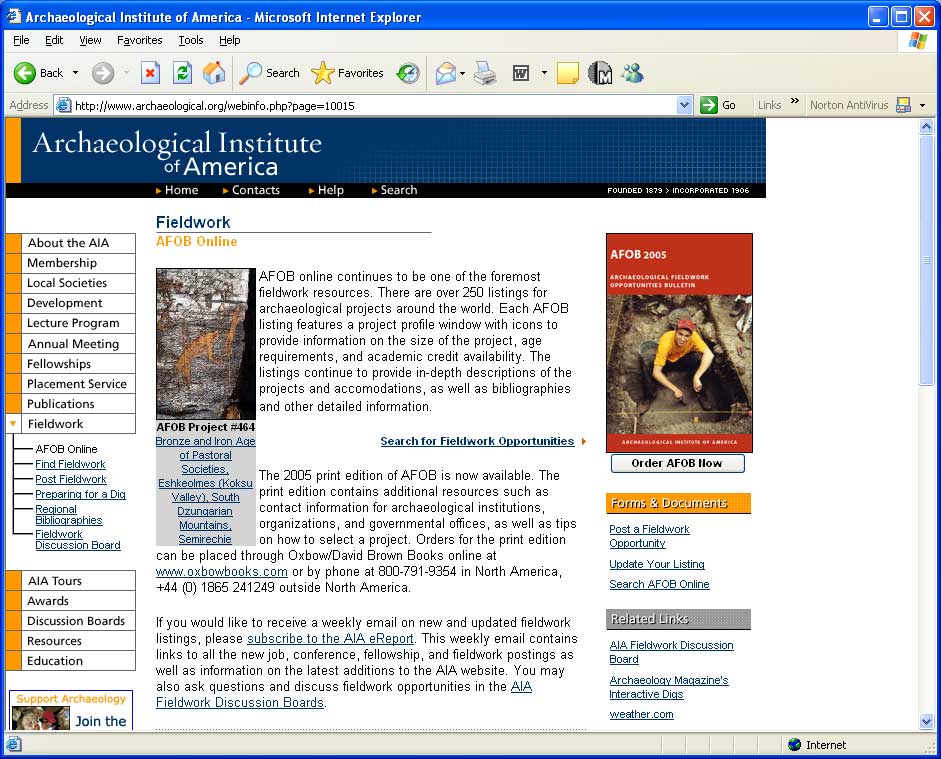
Task: Click the Stop loading icon
Action: (x=150, y=73)
